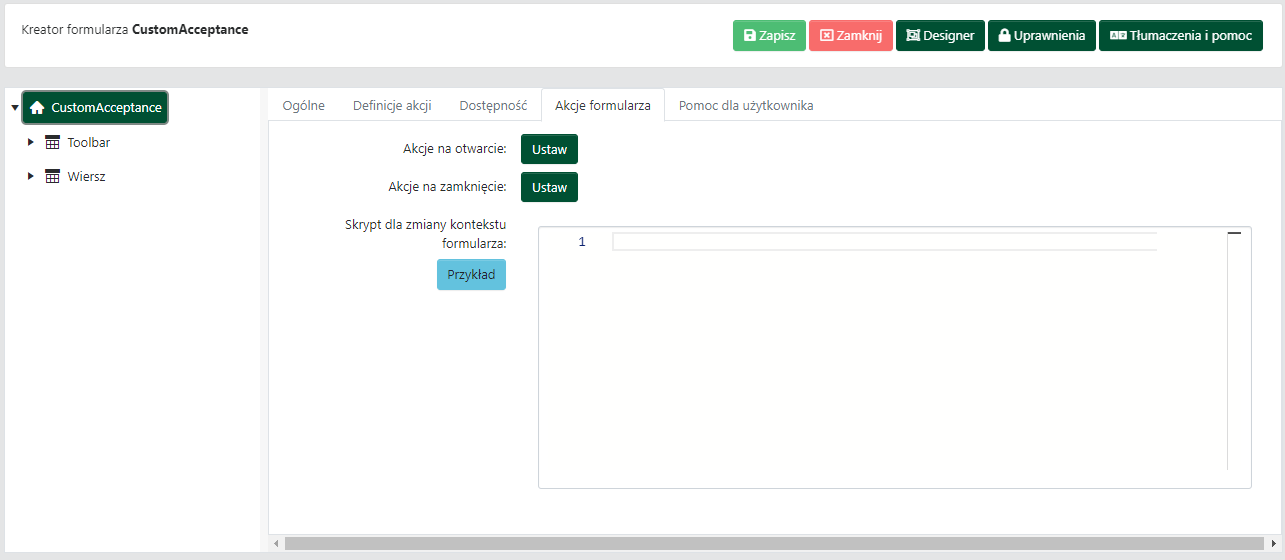Image resolution: width=1285 pixels, height=560 pixels.
Task: Show script example with Przykład button
Action: point(471,274)
